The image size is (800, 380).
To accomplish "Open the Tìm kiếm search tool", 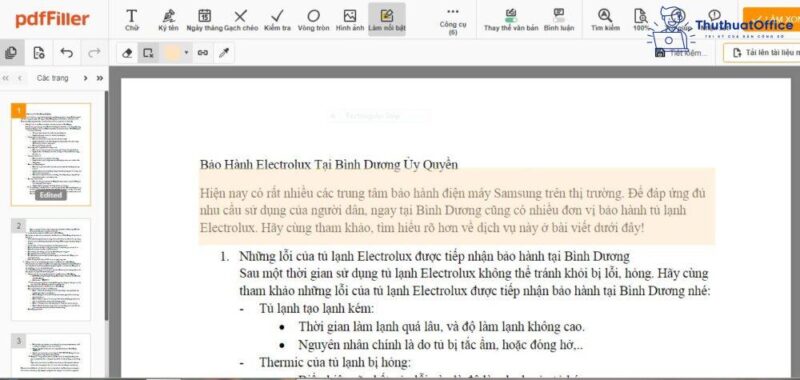I will click(605, 20).
